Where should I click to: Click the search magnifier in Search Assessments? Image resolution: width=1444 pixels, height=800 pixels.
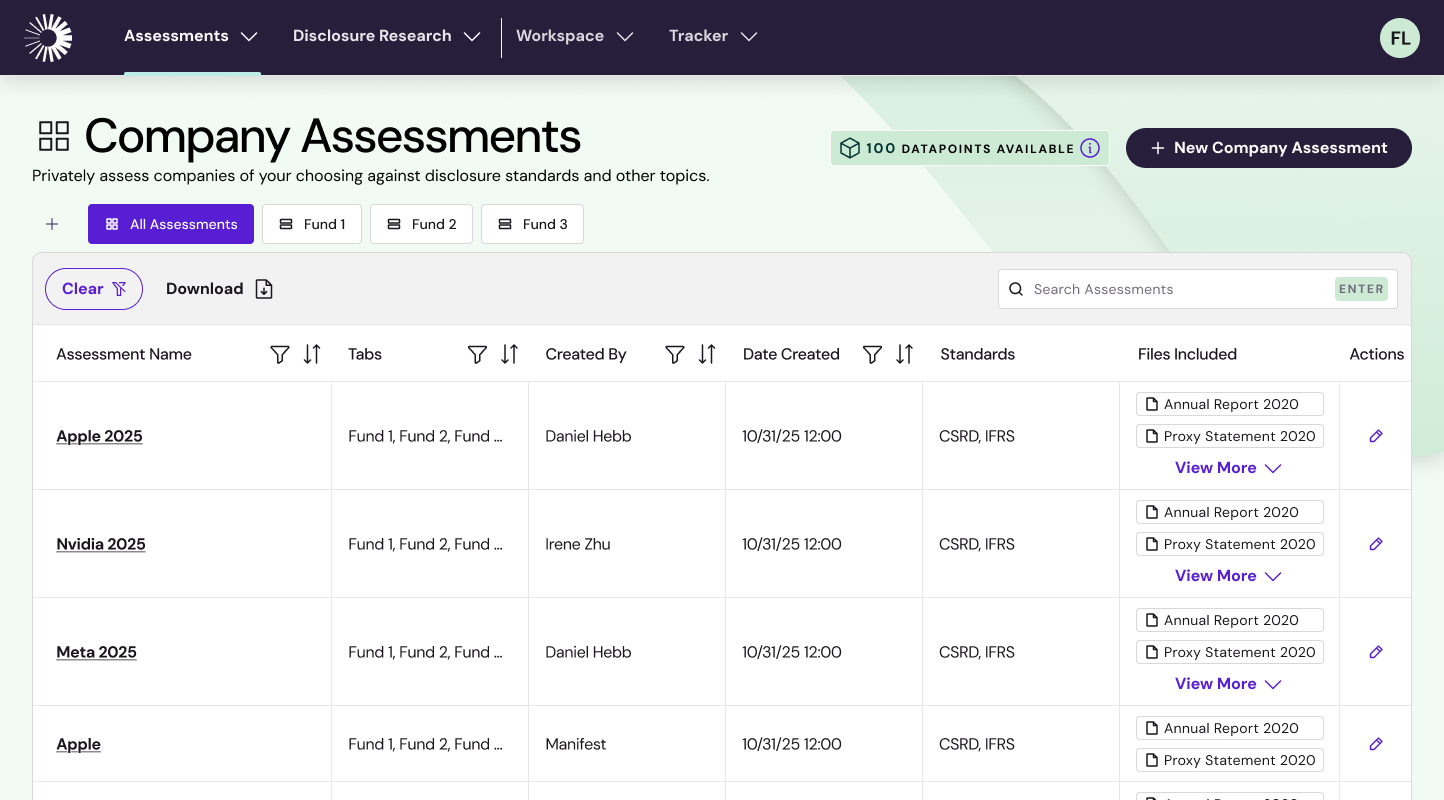tap(1016, 289)
